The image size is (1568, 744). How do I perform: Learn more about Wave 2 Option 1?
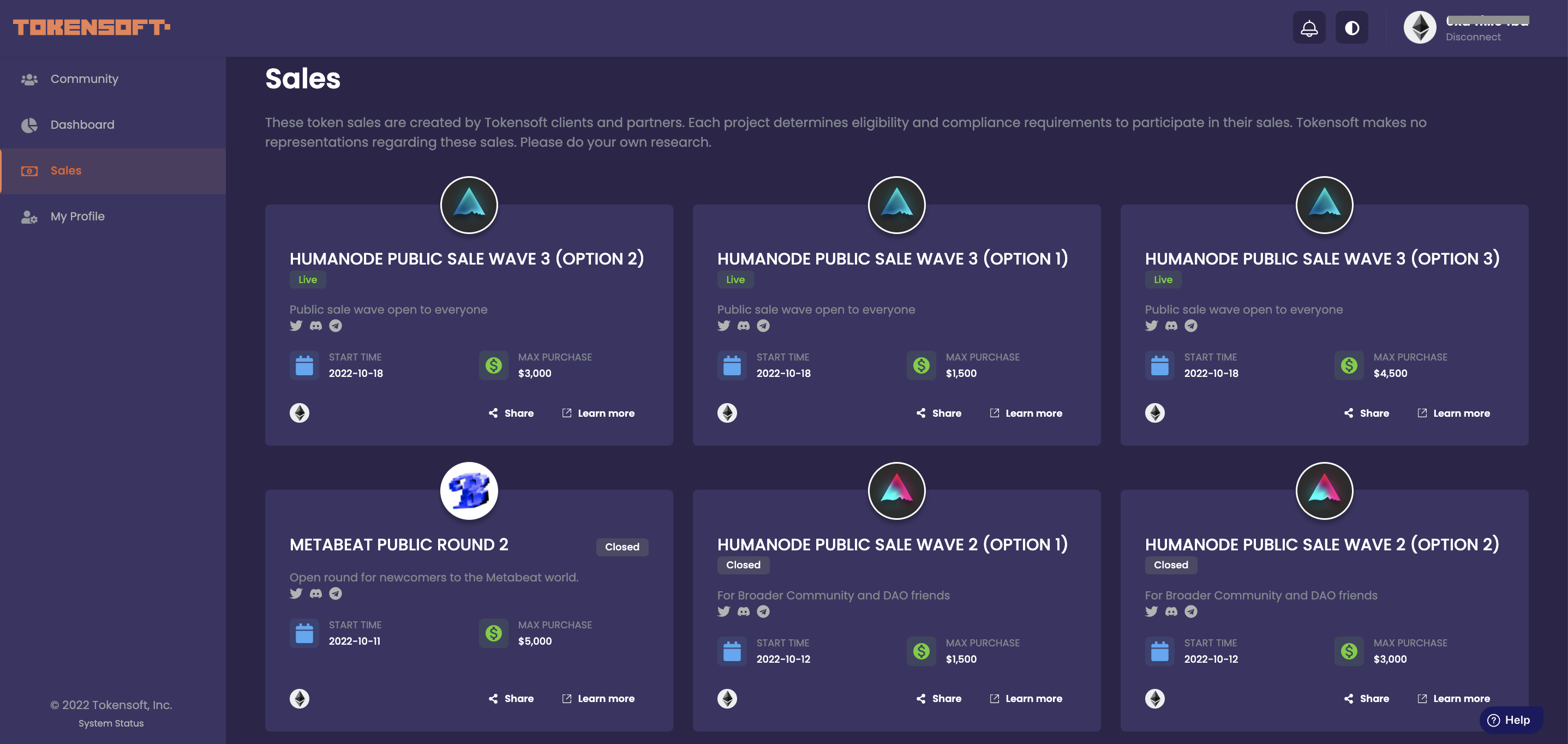pos(1026,698)
